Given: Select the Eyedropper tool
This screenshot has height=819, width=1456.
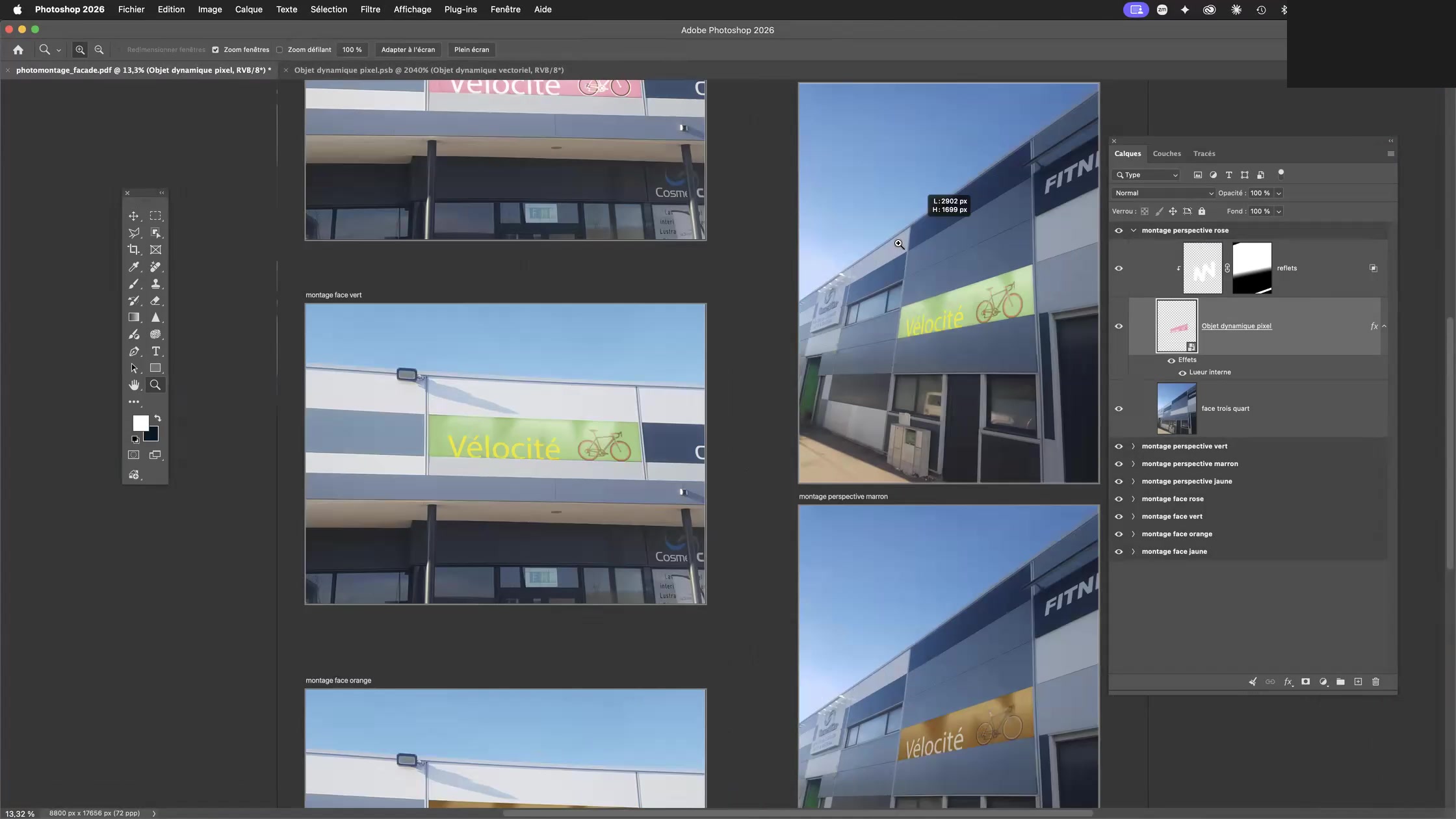Looking at the screenshot, I should 133,266.
